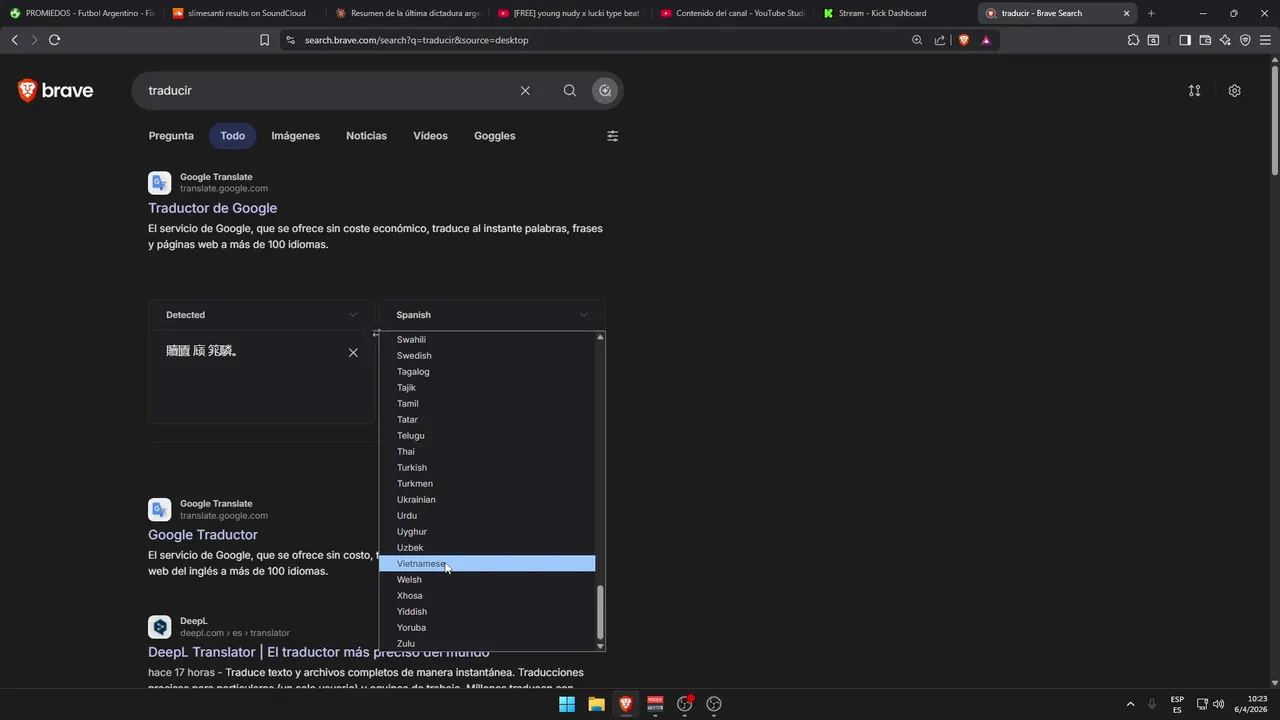This screenshot has width=1280, height=720.
Task: Open the search page settings gear
Action: coord(1235,90)
